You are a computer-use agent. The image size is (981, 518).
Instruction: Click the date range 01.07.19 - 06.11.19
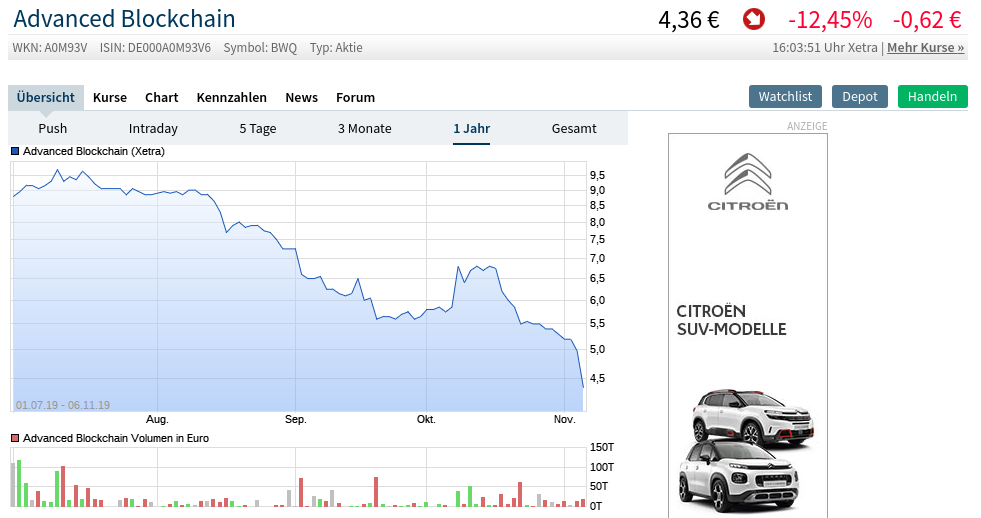[x=63, y=405]
